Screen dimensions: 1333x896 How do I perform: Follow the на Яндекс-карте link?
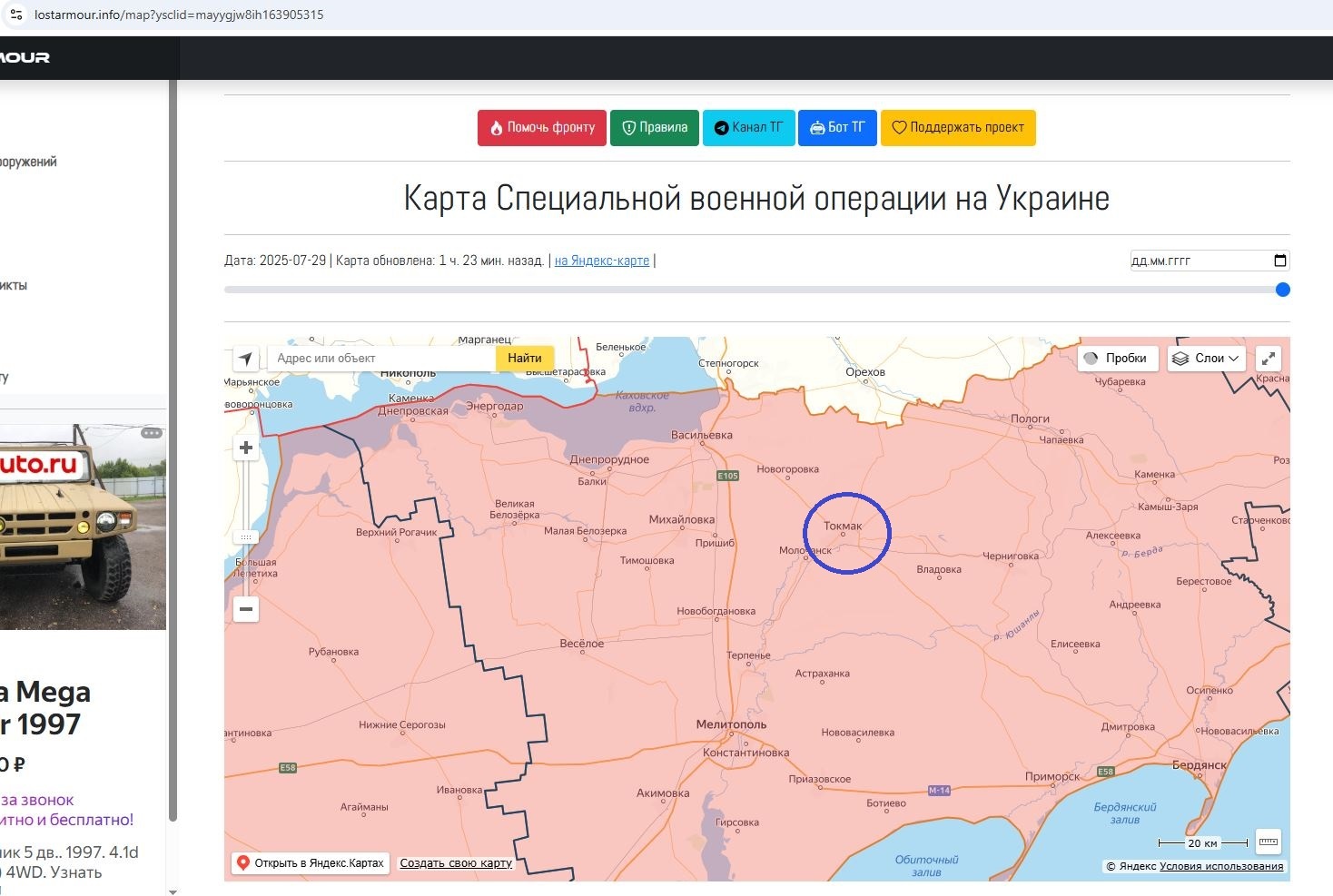click(602, 261)
